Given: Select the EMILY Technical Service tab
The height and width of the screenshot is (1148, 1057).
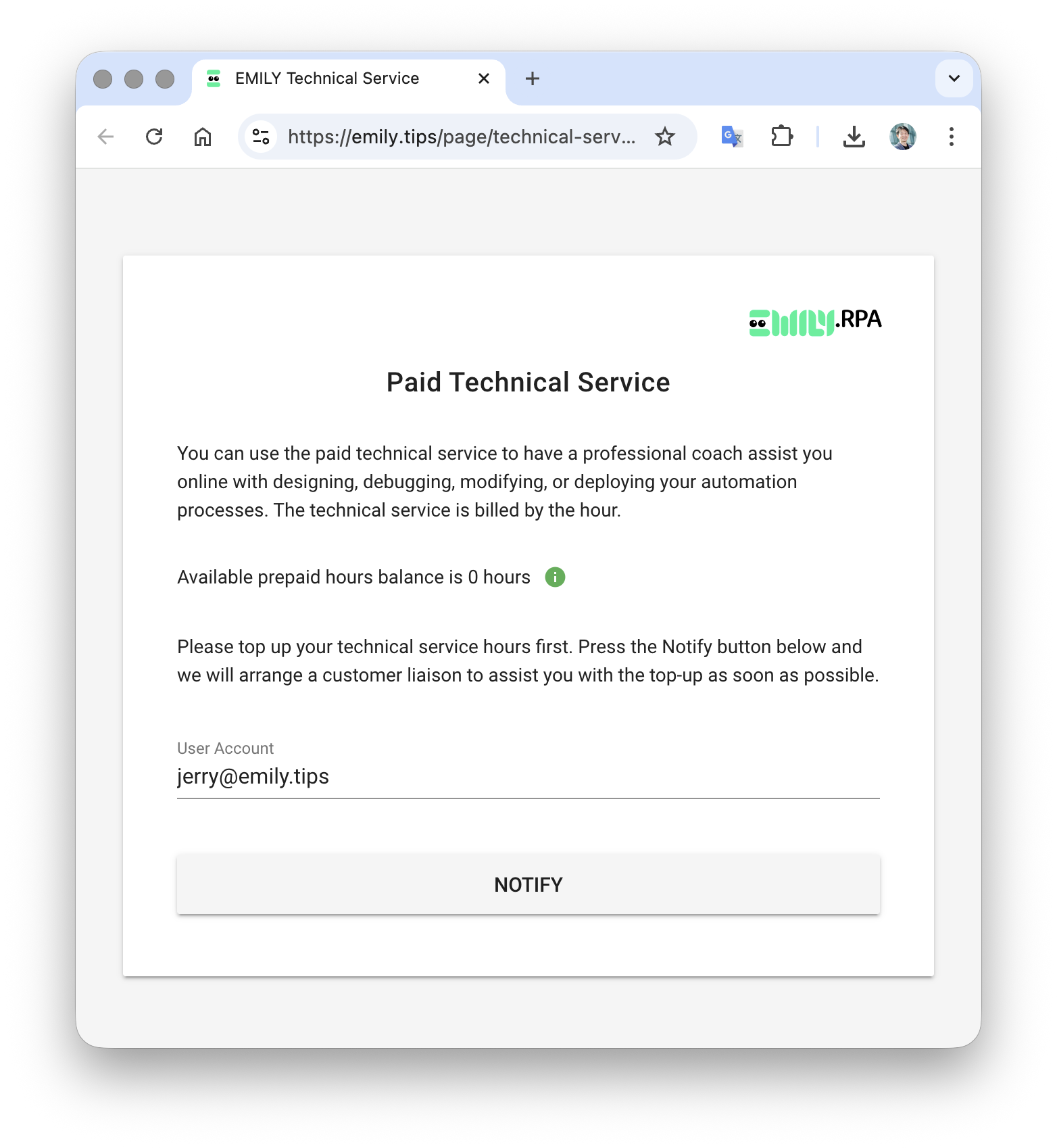Looking at the screenshot, I should pyautogui.click(x=327, y=78).
